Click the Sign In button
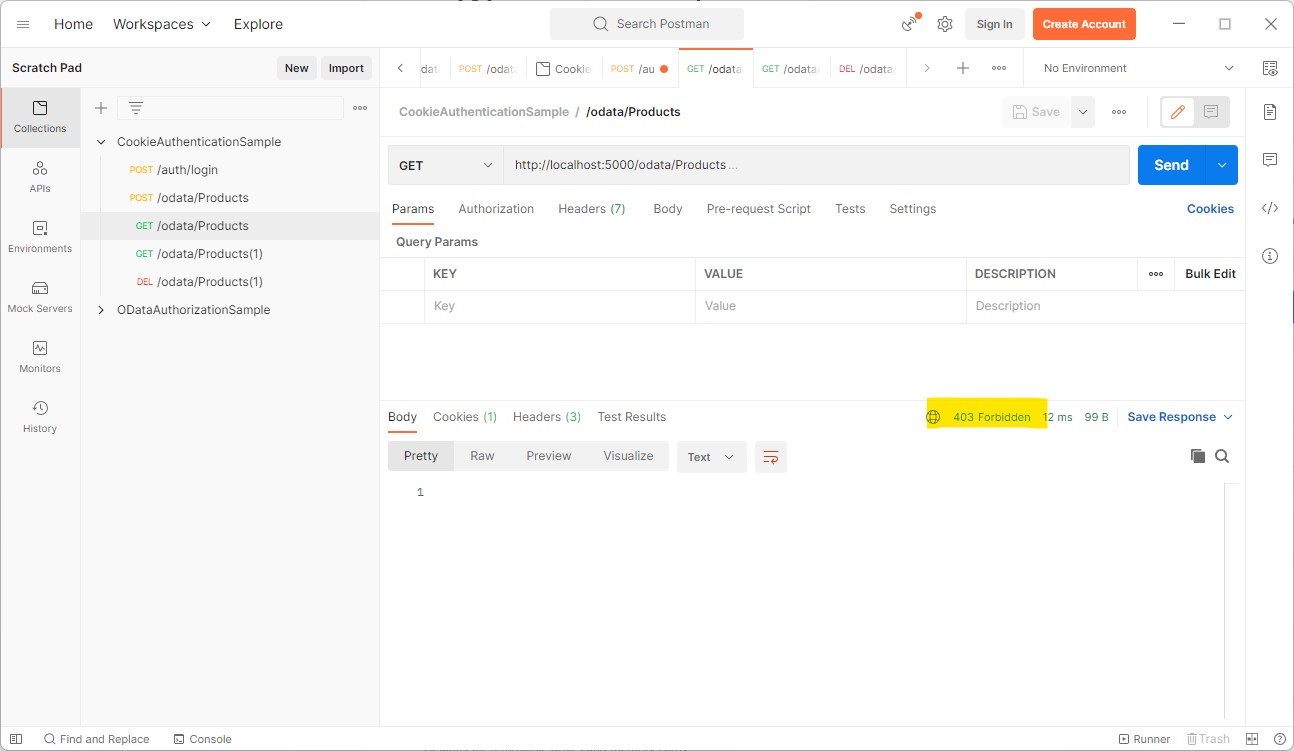 pos(994,24)
